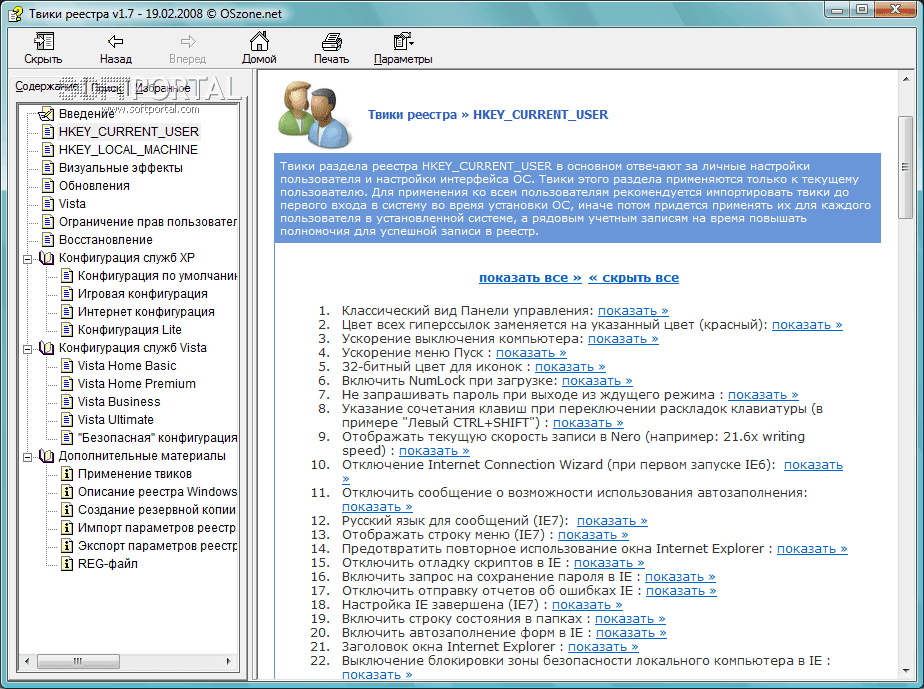The width and height of the screenshot is (924, 689).
Task: Switch to the Содержание tab
Action: [x=47, y=87]
